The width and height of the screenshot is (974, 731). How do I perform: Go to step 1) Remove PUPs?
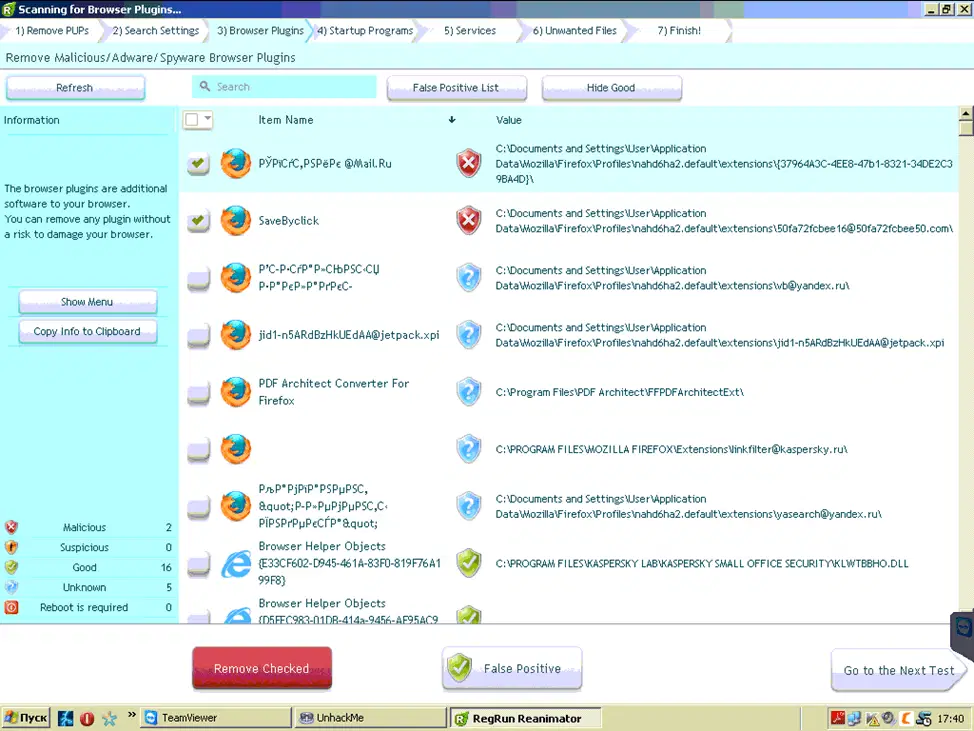(52, 30)
